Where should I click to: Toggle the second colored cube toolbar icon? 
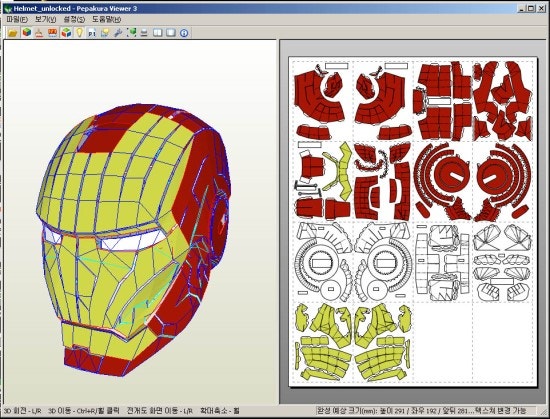[x=66, y=33]
